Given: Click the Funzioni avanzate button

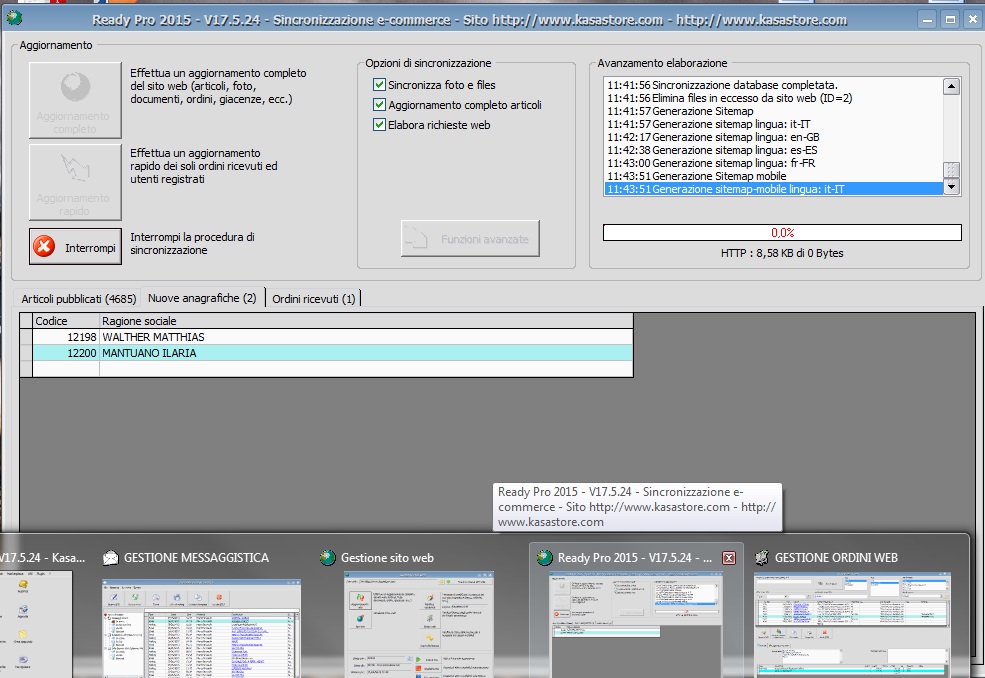Looking at the screenshot, I should pyautogui.click(x=470, y=239).
